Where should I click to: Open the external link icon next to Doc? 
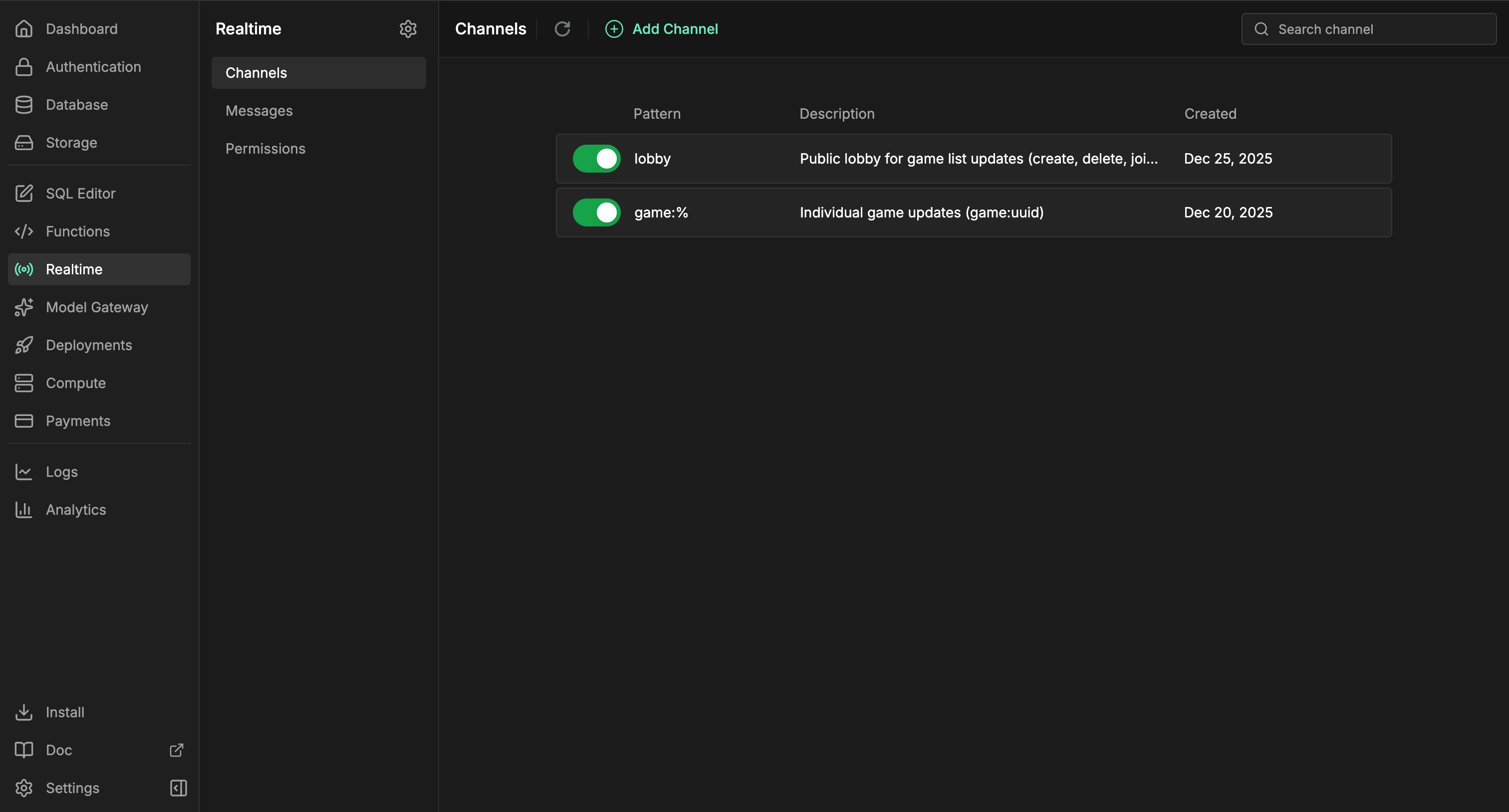point(176,750)
